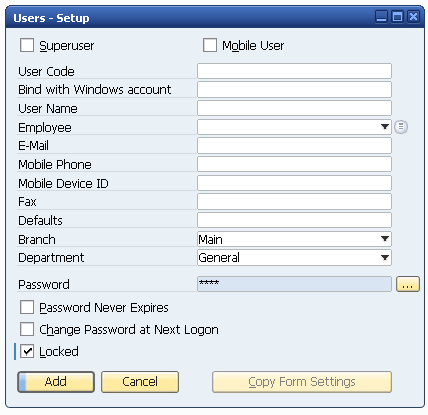Screen dimensions: 428x415
Task: Click the Add button
Action: pyautogui.click(x=56, y=382)
